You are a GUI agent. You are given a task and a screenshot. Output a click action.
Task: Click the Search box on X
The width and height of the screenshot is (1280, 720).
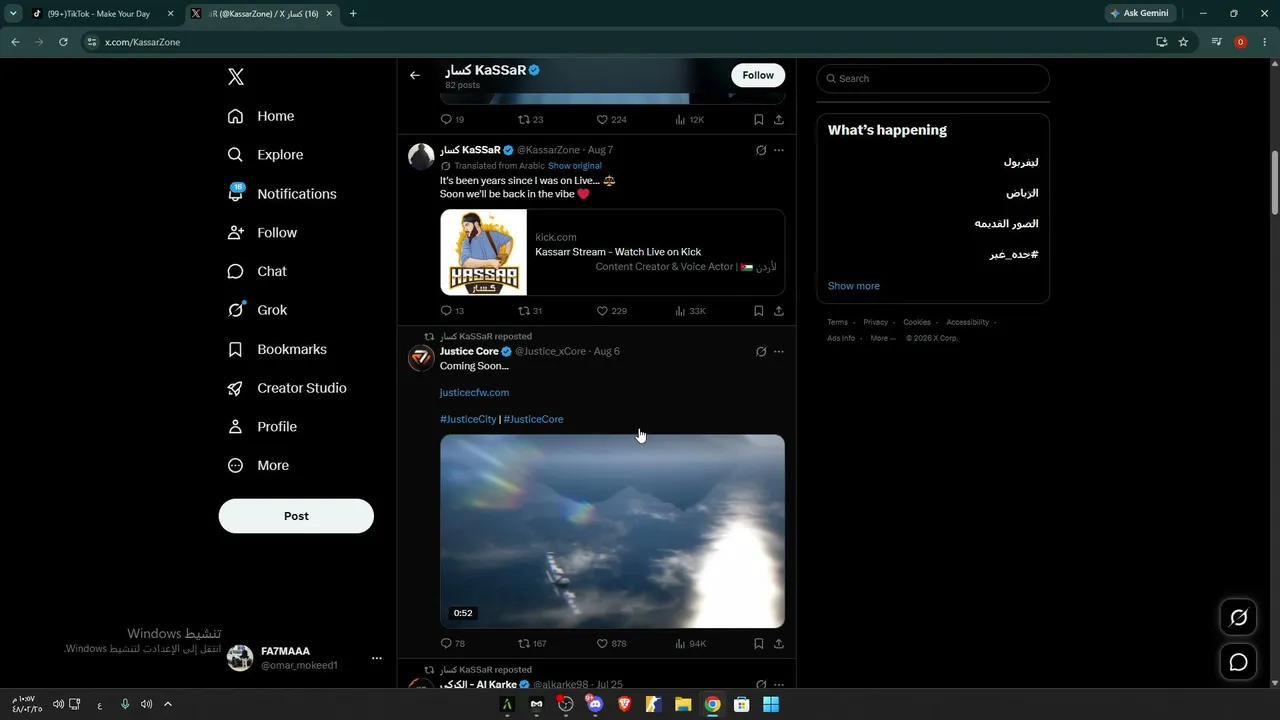click(x=933, y=78)
